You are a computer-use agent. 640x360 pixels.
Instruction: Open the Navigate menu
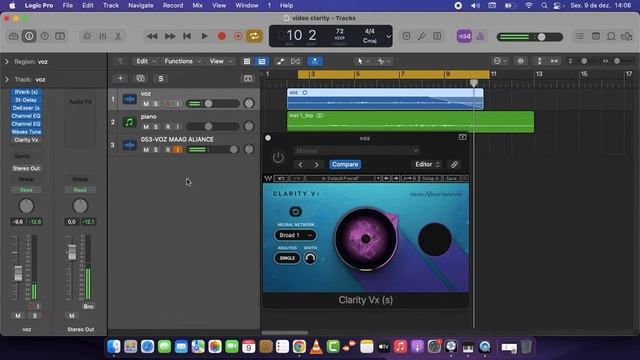[141, 5]
